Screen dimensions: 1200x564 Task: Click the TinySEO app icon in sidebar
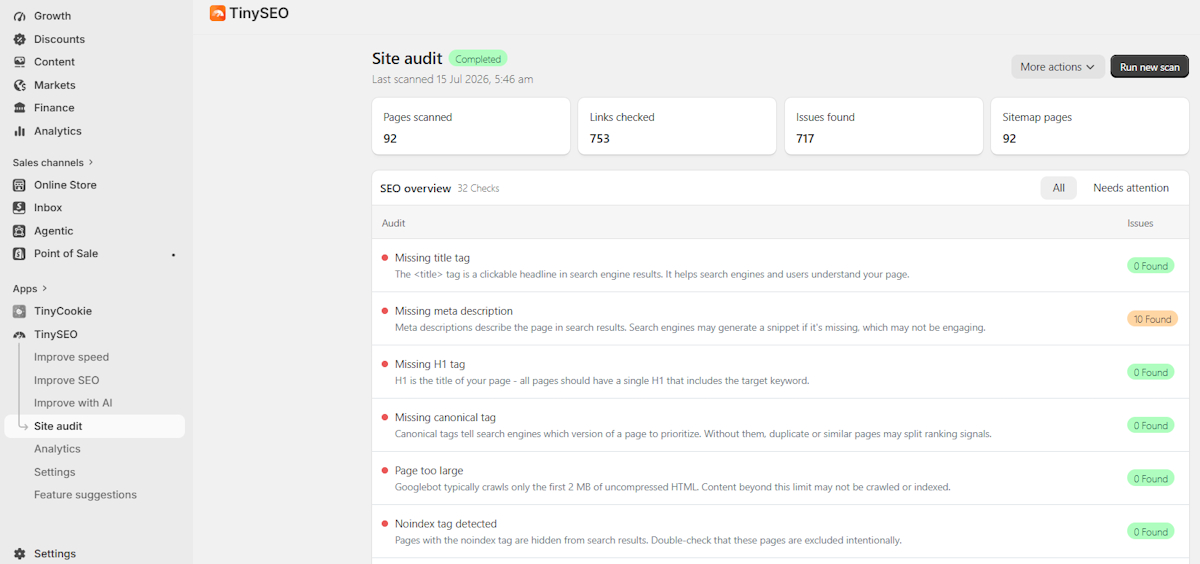pos(19,334)
